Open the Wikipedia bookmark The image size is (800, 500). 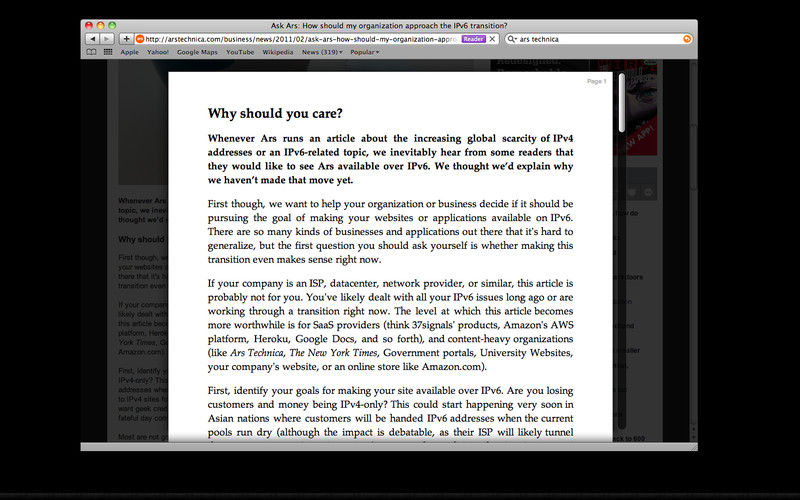[x=278, y=52]
